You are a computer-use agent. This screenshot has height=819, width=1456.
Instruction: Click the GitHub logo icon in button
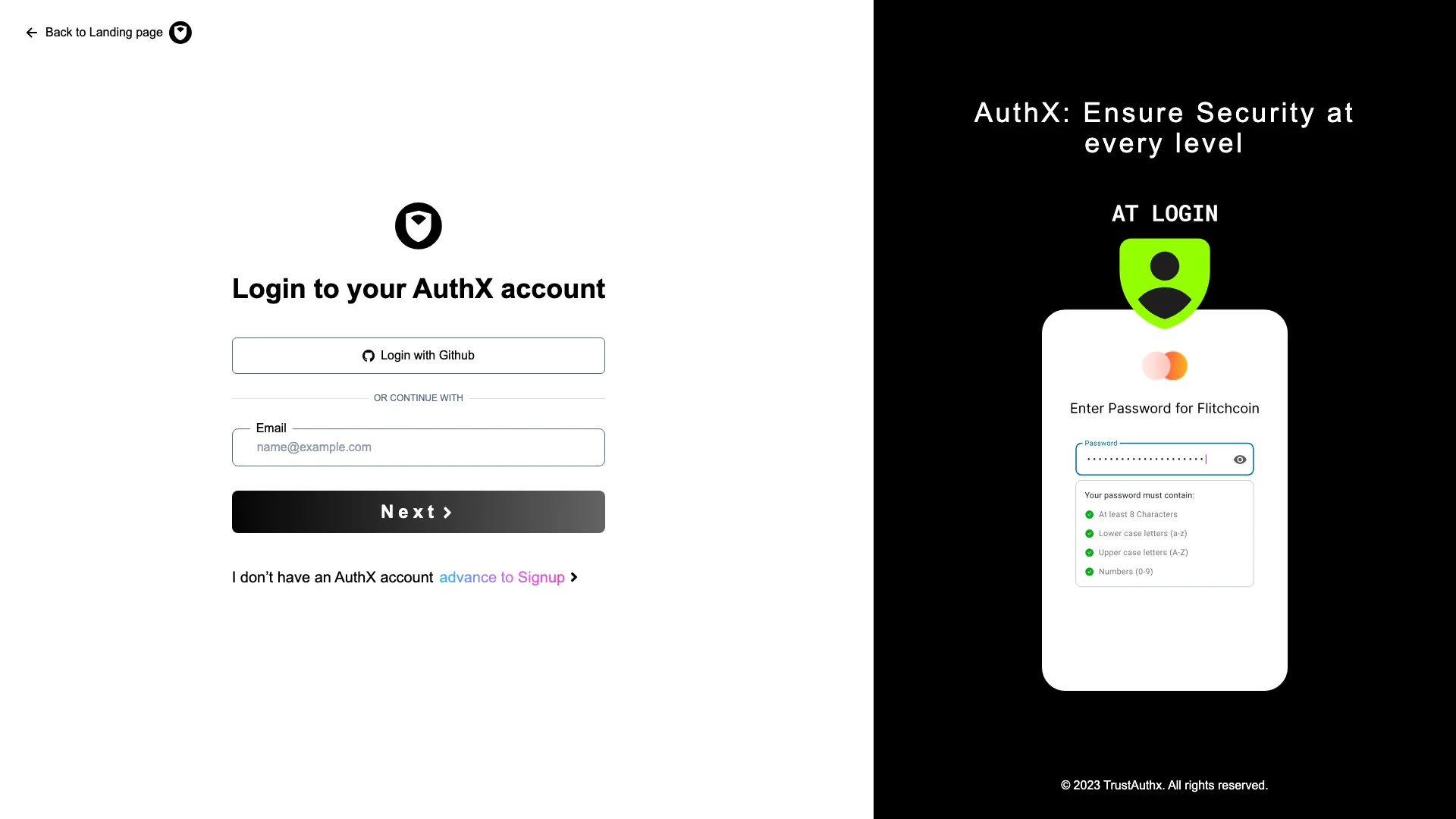click(368, 355)
